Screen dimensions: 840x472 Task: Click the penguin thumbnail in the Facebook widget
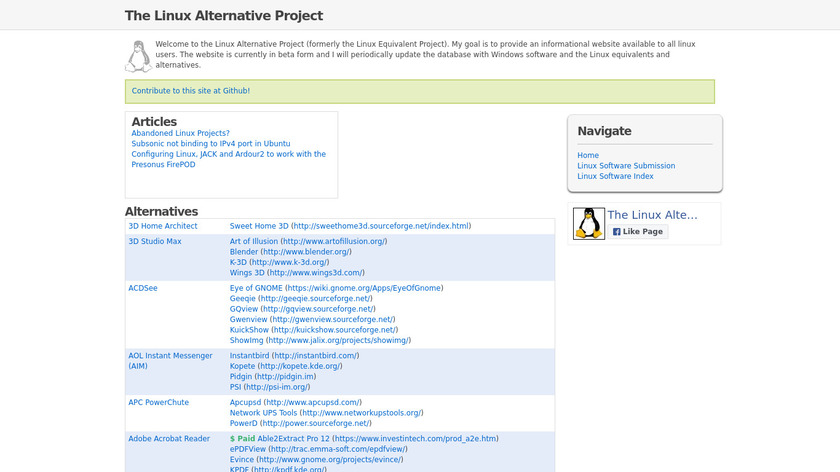[589, 223]
